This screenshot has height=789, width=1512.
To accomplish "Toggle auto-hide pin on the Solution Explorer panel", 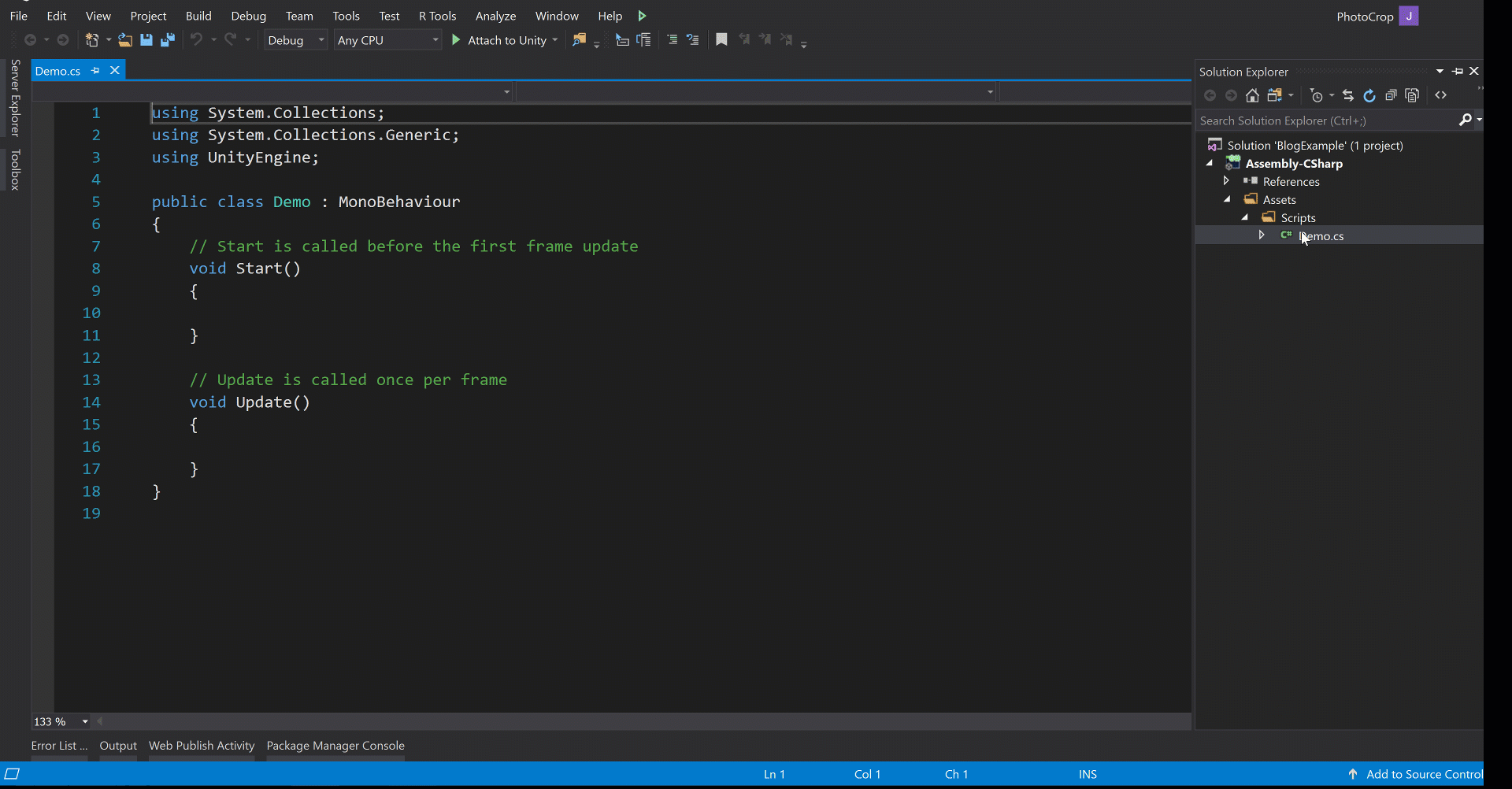I will [1458, 71].
